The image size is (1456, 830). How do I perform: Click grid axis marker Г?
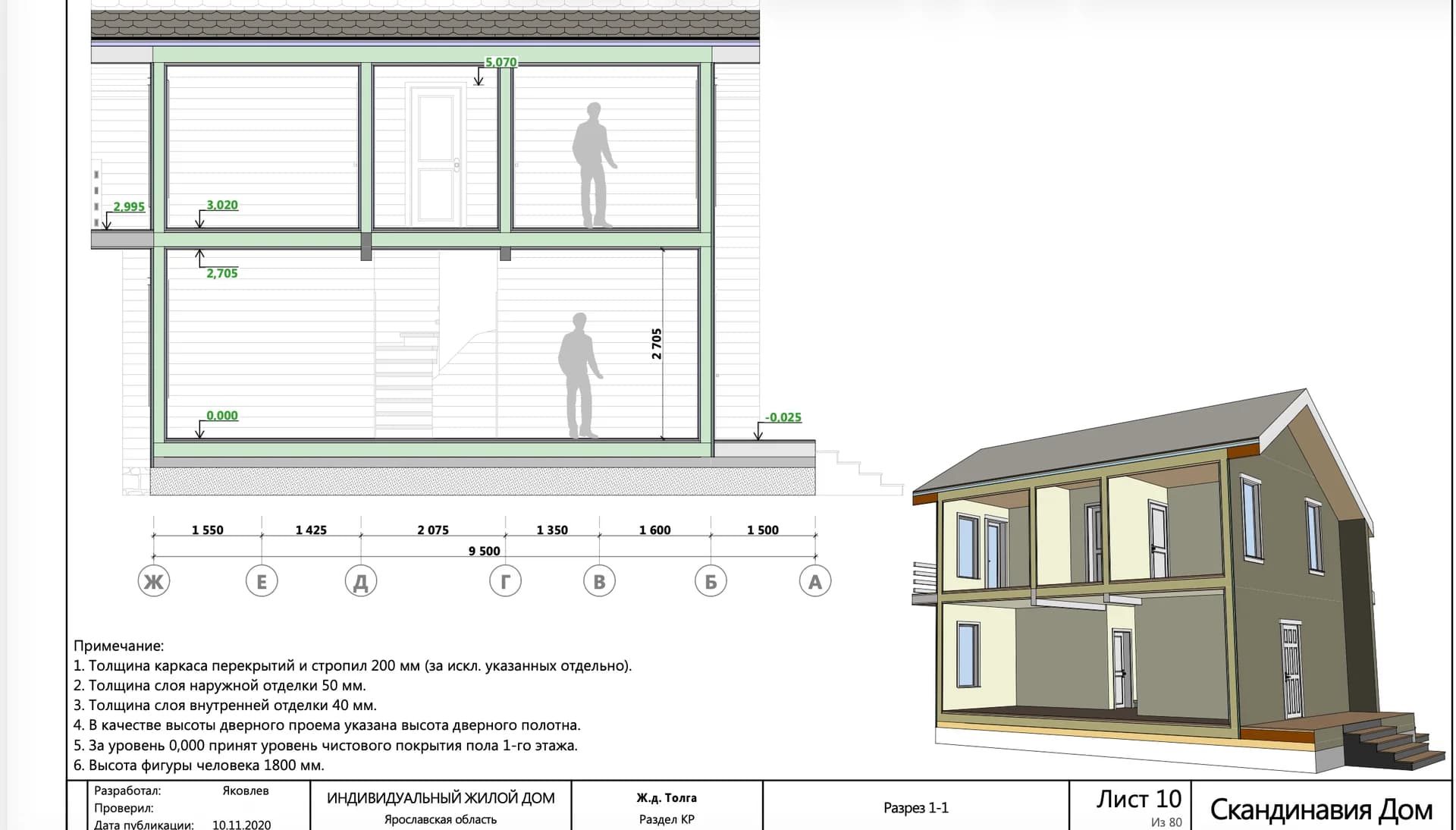click(x=506, y=581)
